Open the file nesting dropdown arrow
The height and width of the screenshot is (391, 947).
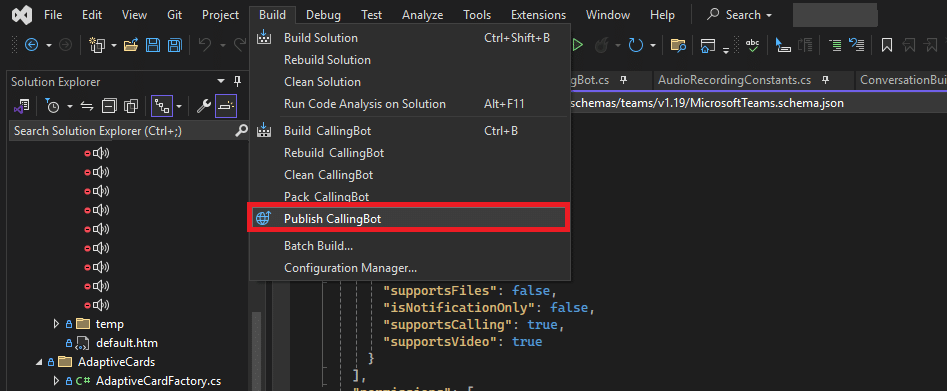pyautogui.click(x=179, y=107)
